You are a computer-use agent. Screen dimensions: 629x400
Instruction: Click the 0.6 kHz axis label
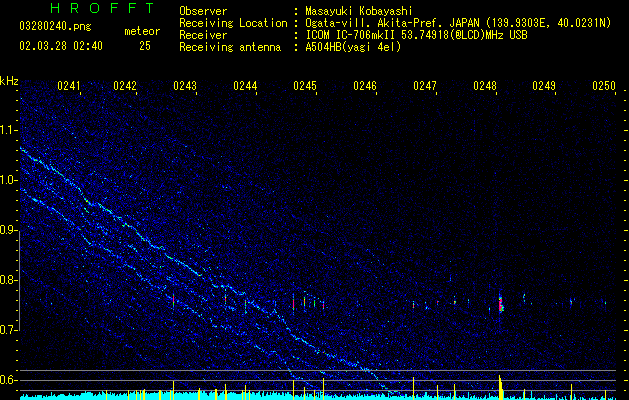[x=9, y=380]
